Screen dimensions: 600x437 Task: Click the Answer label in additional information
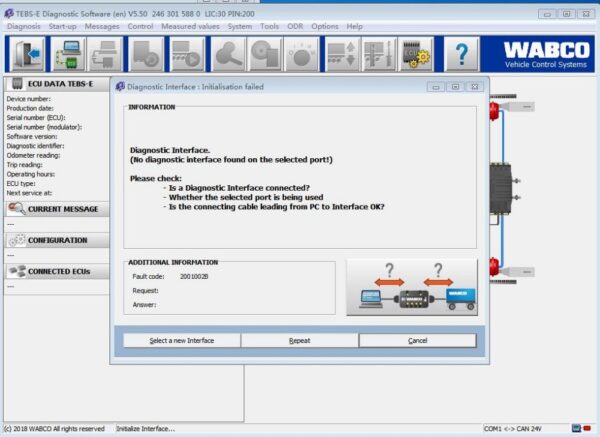[x=144, y=305]
